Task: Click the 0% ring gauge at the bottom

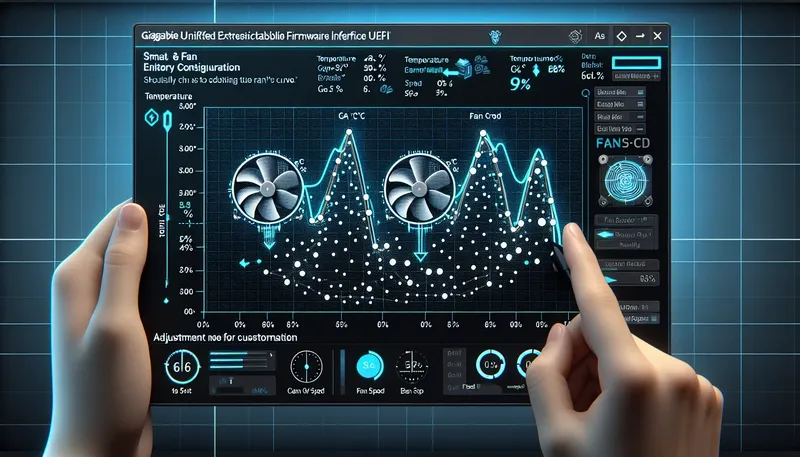Action: pyautogui.click(x=490, y=364)
